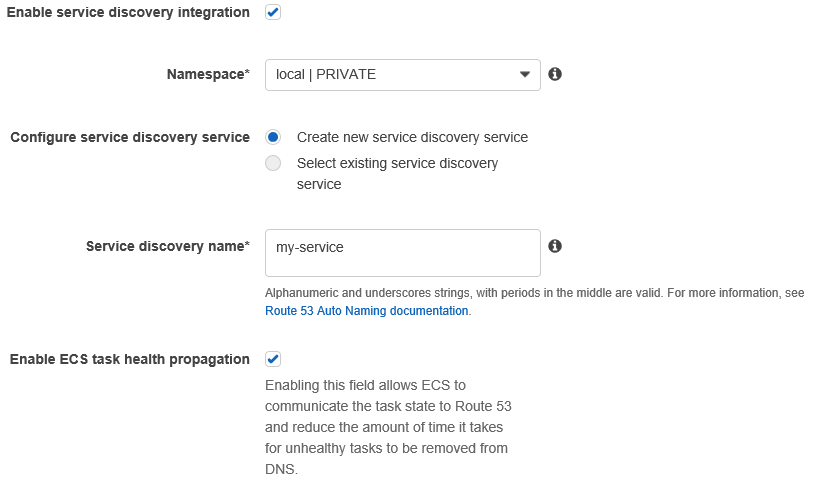Click 'Create new service discovery service' option text
Screen dimensions: 813x488
coord(412,137)
